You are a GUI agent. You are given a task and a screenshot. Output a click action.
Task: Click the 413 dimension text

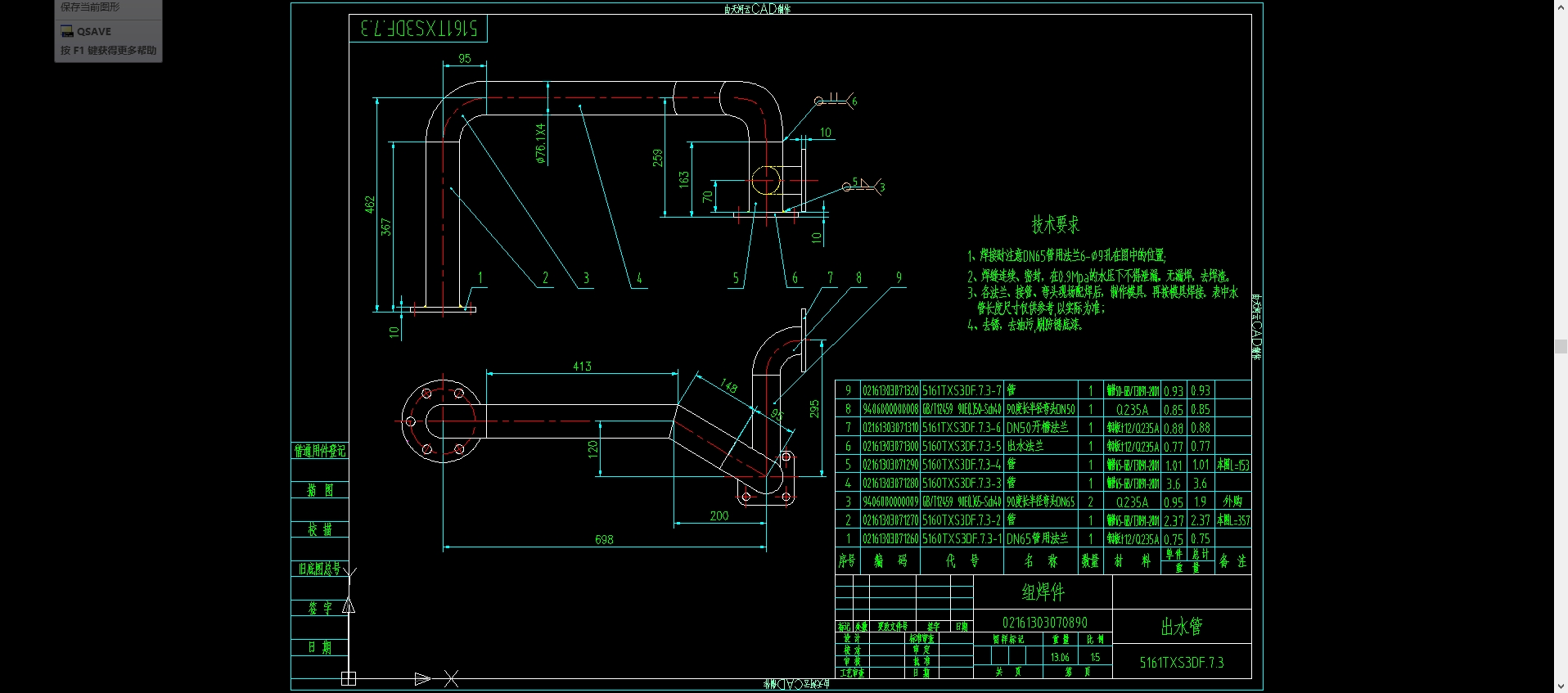click(582, 366)
